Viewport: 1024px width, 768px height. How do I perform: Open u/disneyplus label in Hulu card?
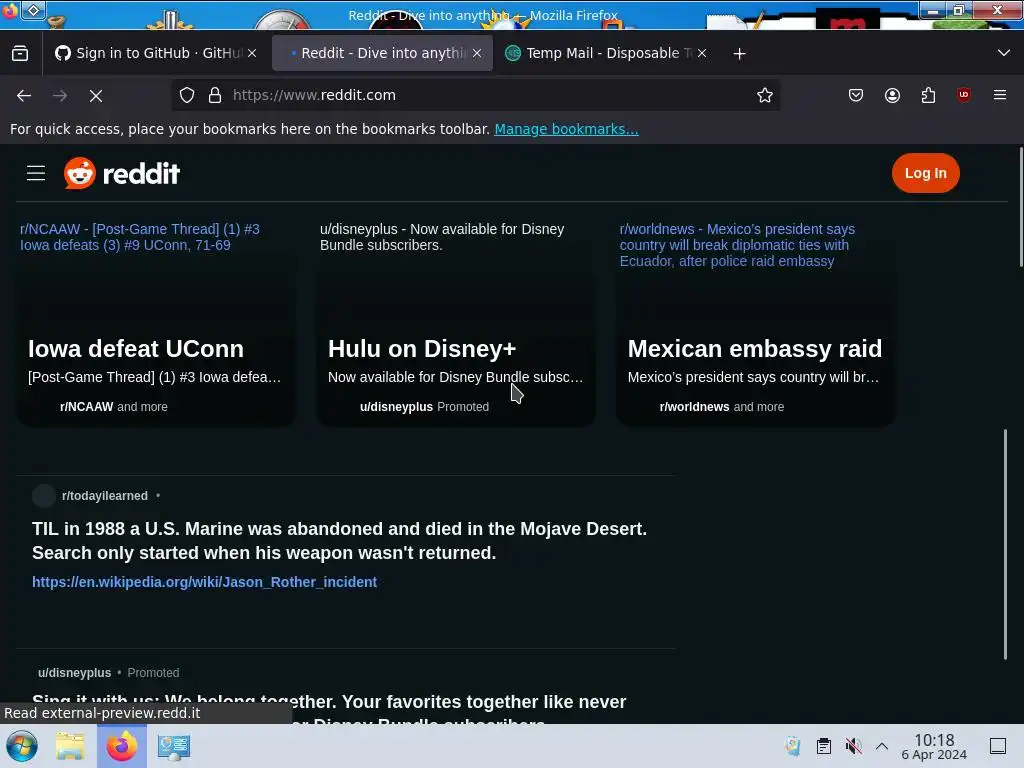tap(396, 407)
